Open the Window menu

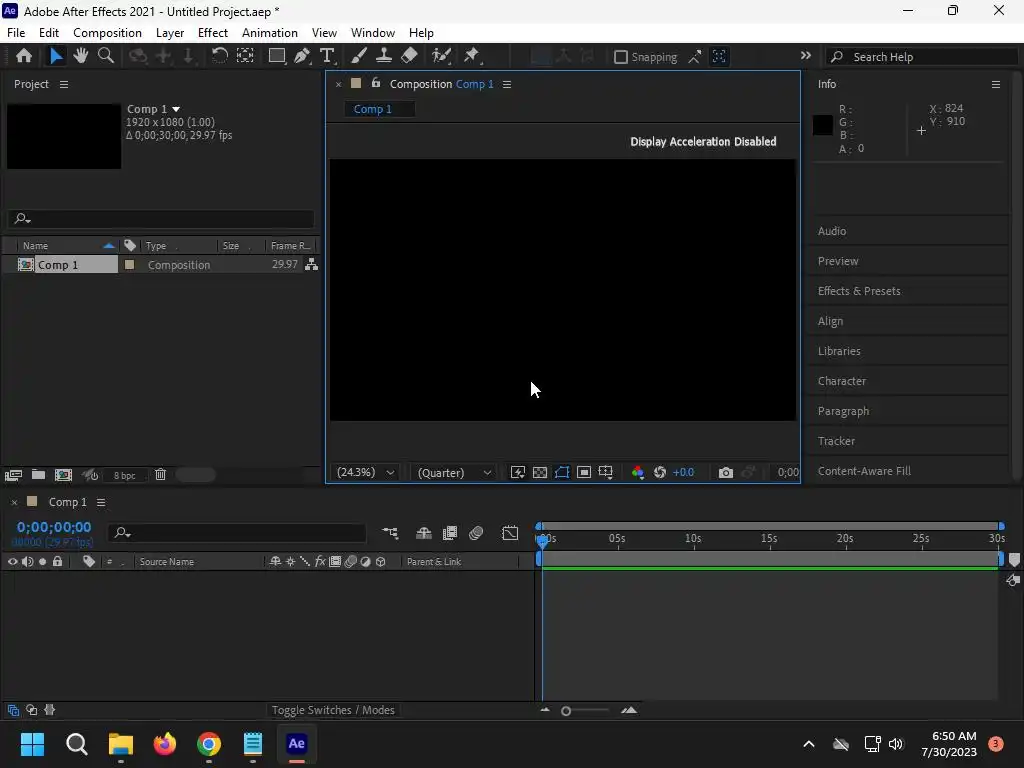(373, 33)
